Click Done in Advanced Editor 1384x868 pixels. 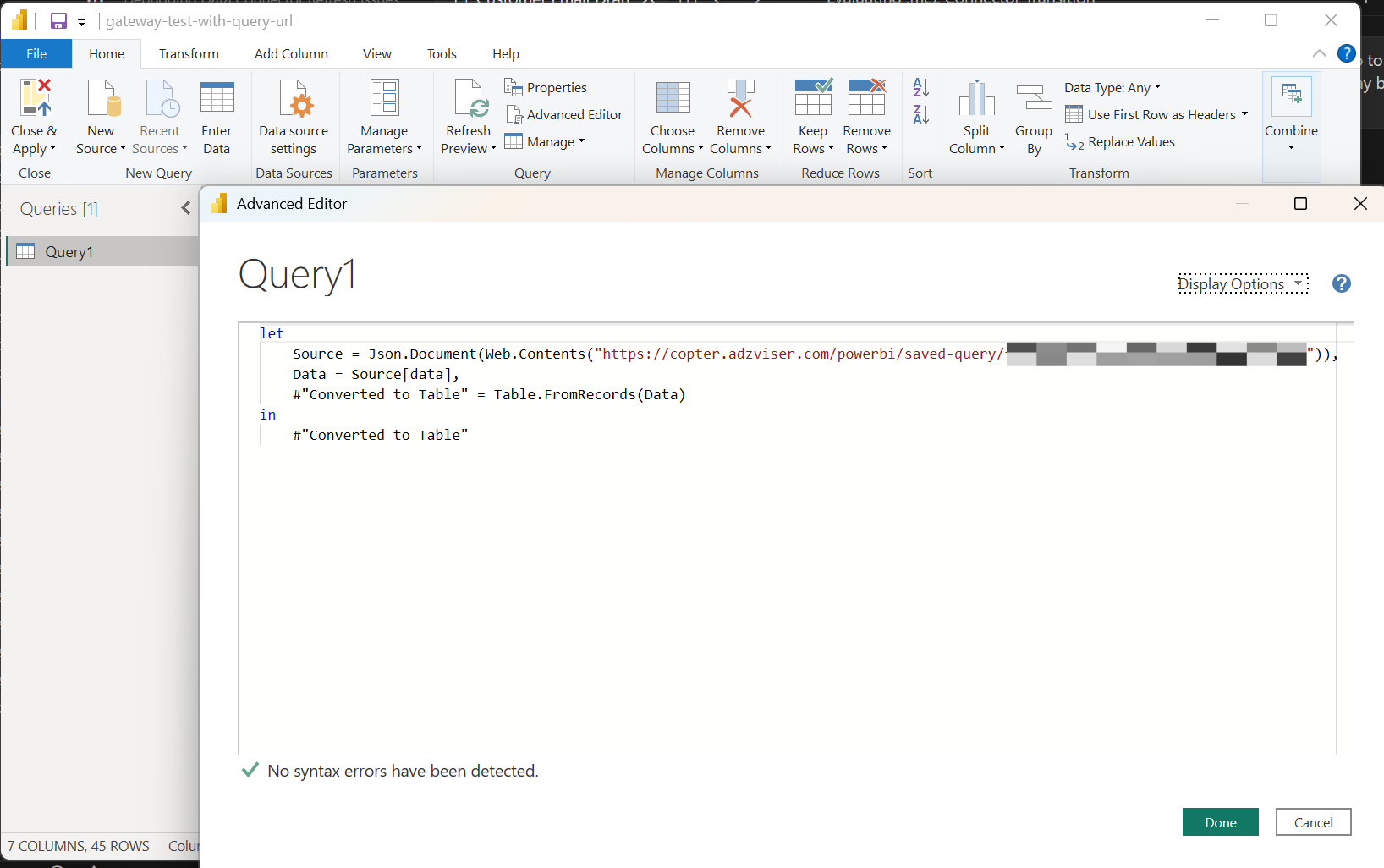pos(1221,822)
